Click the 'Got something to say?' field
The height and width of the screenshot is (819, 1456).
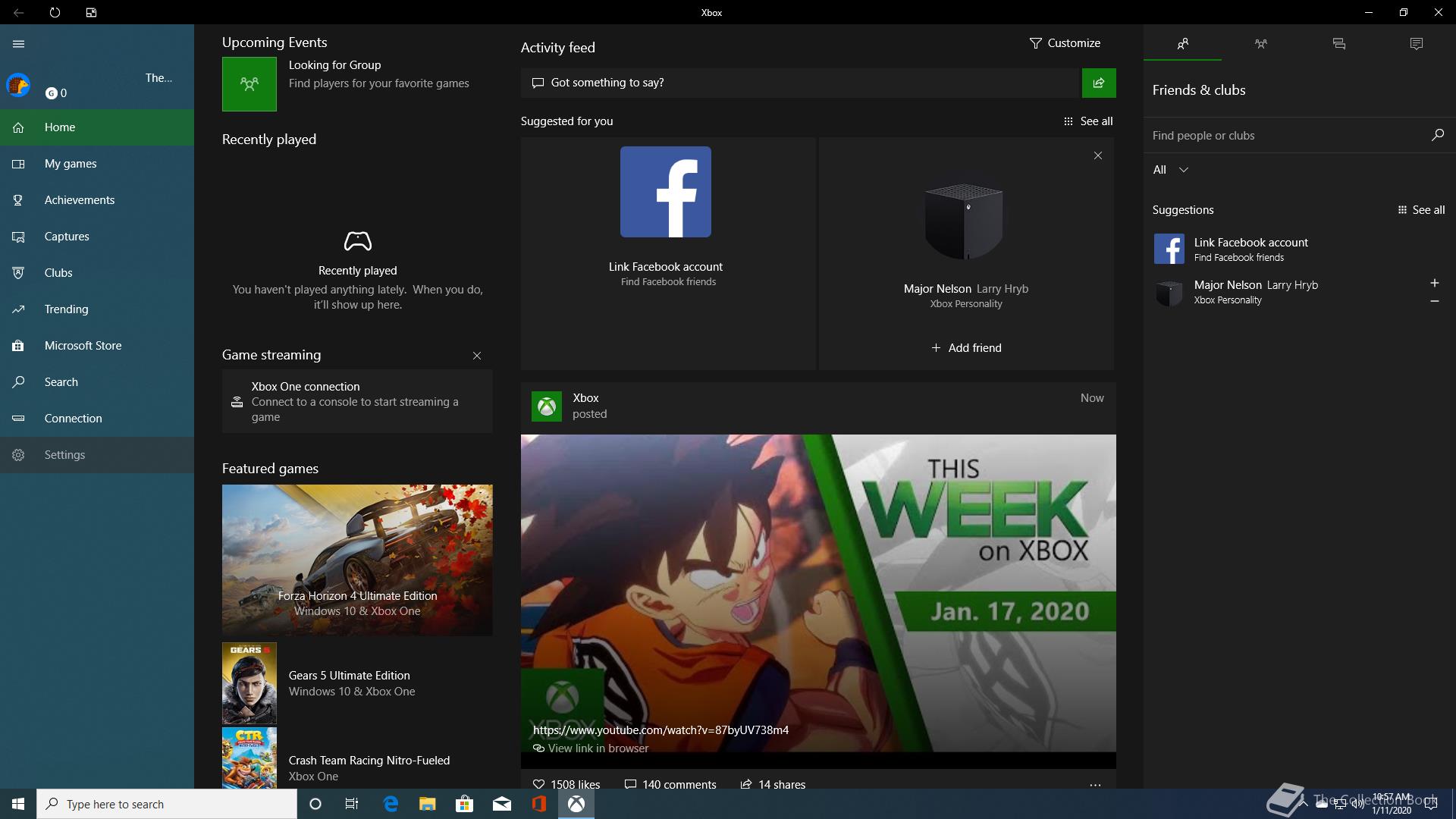[800, 83]
